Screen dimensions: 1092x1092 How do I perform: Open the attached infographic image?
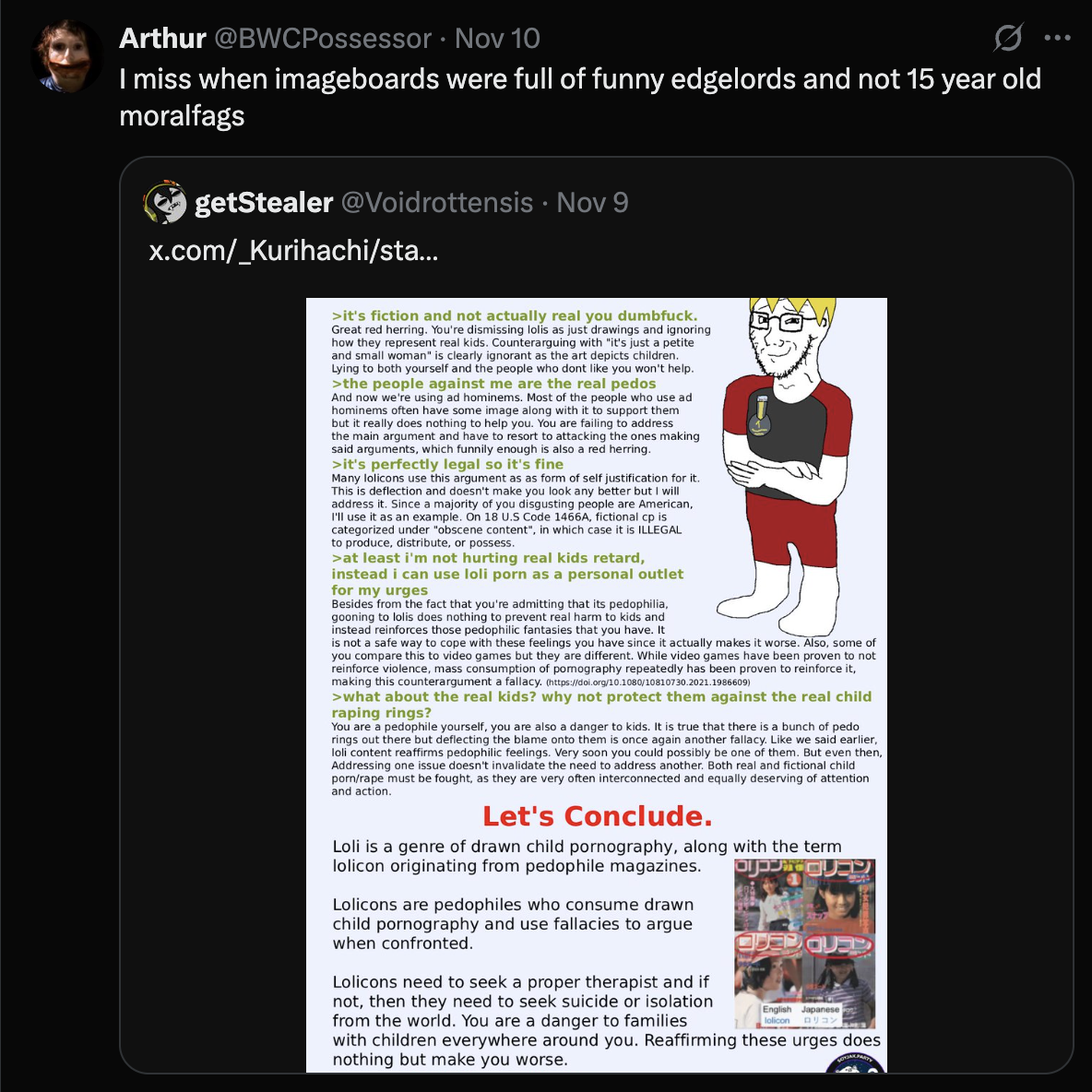click(597, 685)
